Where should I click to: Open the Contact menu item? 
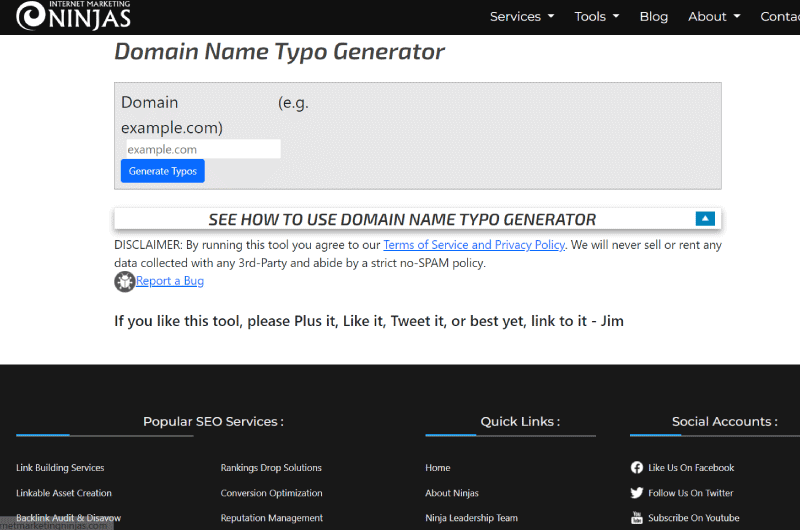(x=780, y=16)
